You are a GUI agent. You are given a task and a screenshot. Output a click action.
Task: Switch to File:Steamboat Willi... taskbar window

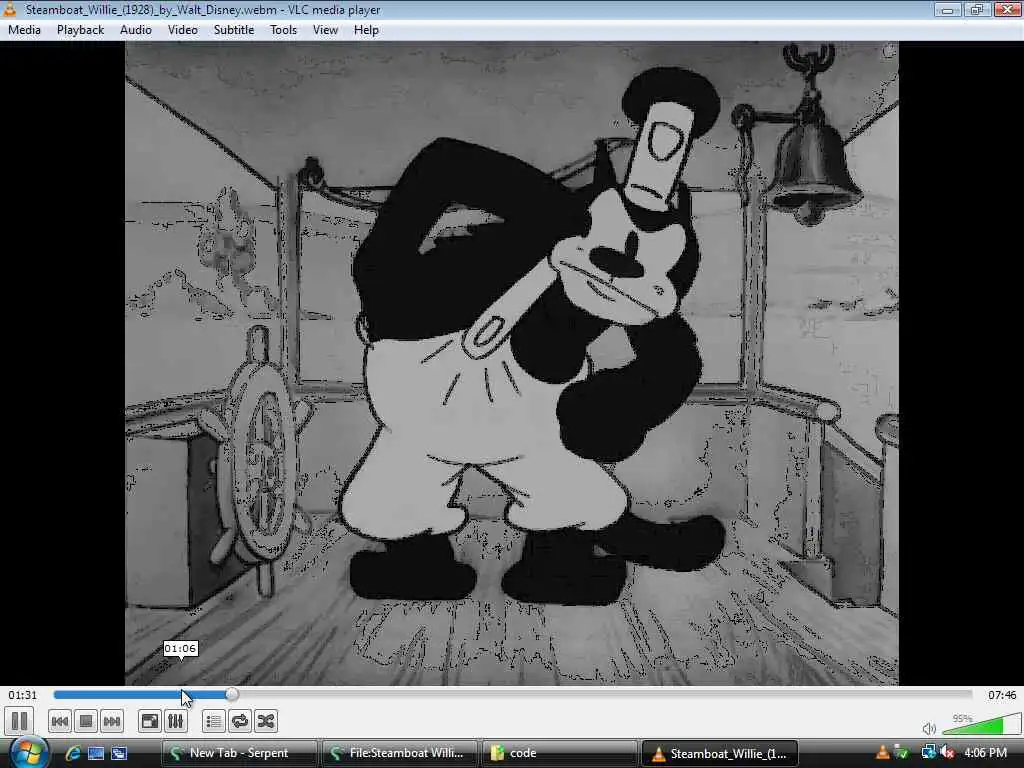pos(399,753)
